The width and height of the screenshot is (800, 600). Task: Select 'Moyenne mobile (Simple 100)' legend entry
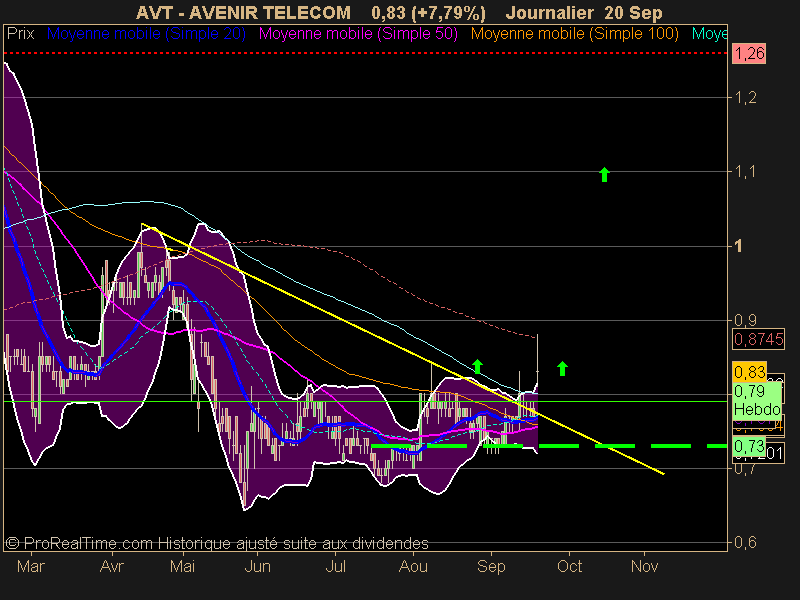[574, 34]
